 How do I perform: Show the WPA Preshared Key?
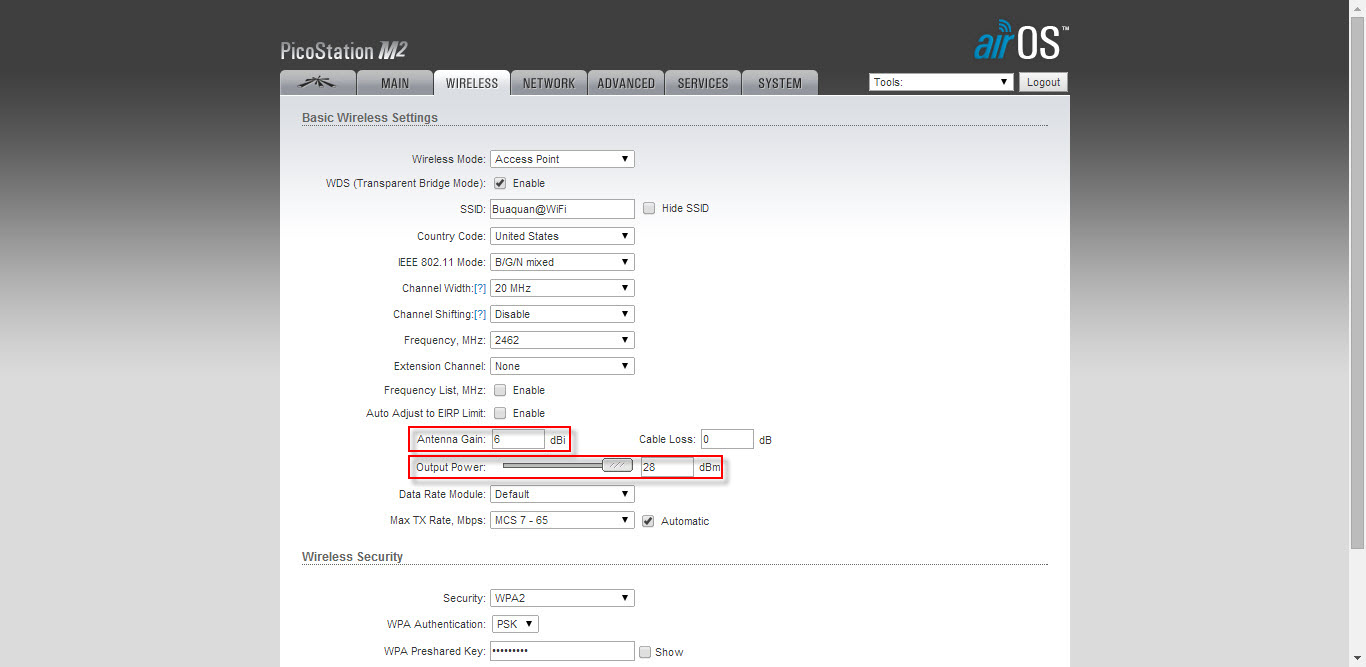(645, 652)
